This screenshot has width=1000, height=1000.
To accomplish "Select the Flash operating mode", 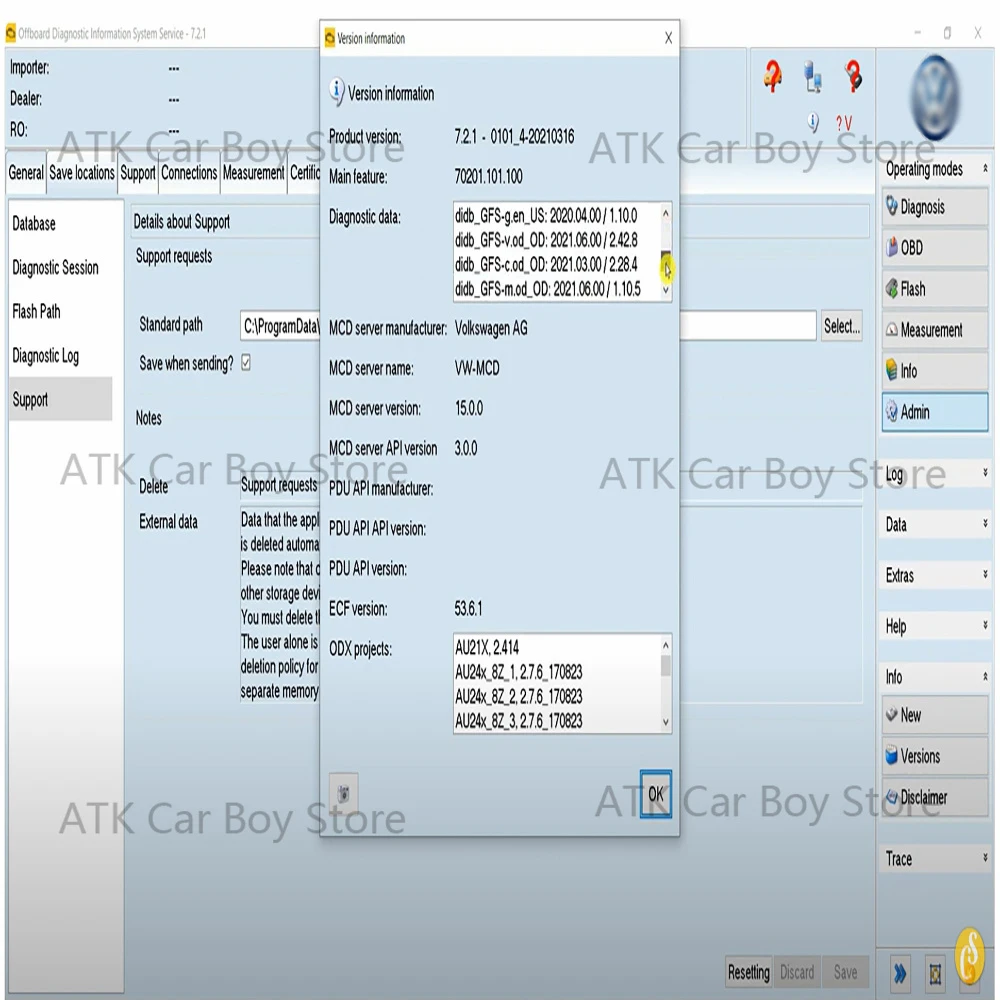I will pyautogui.click(x=931, y=289).
